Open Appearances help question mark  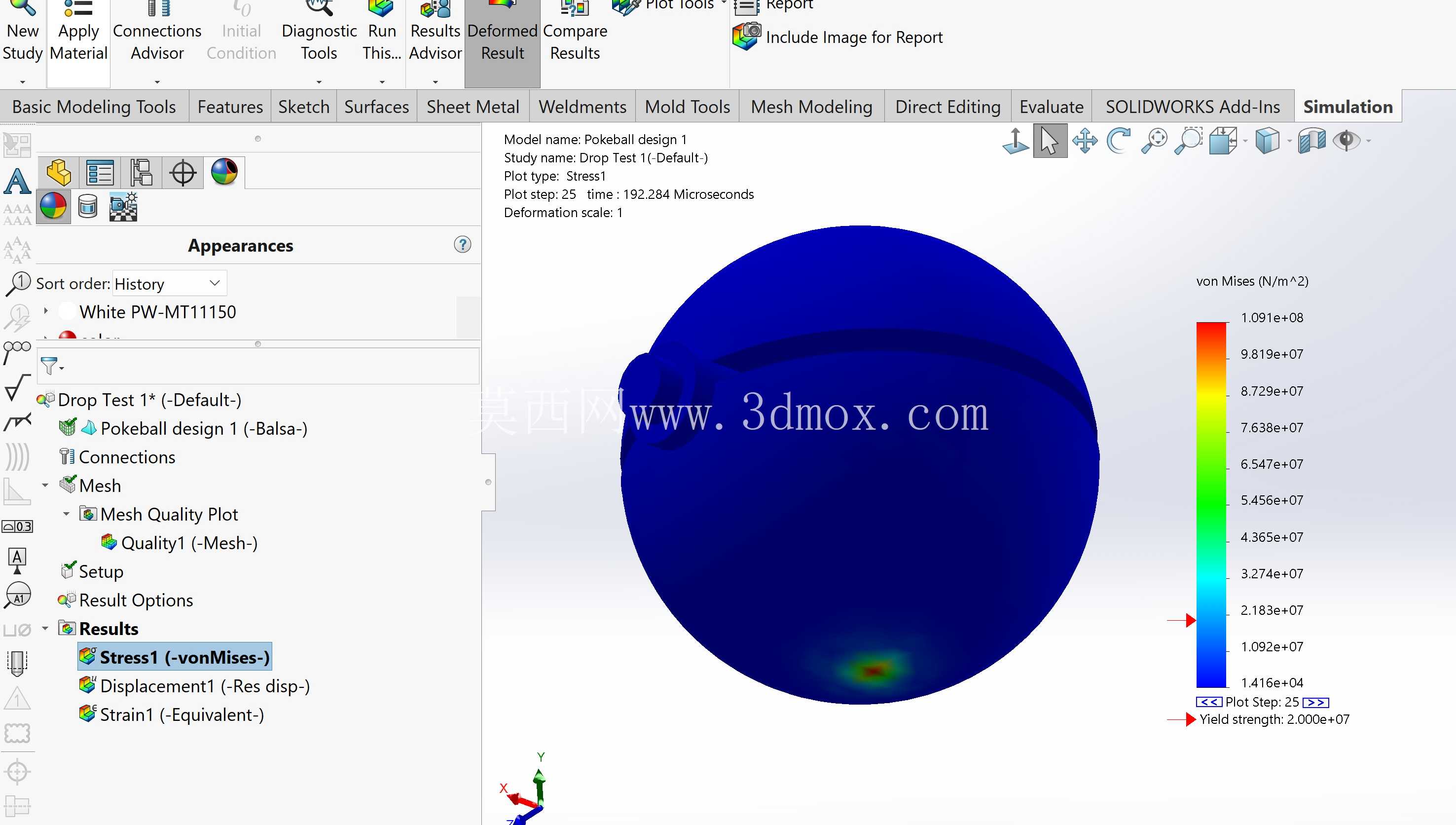(x=463, y=244)
